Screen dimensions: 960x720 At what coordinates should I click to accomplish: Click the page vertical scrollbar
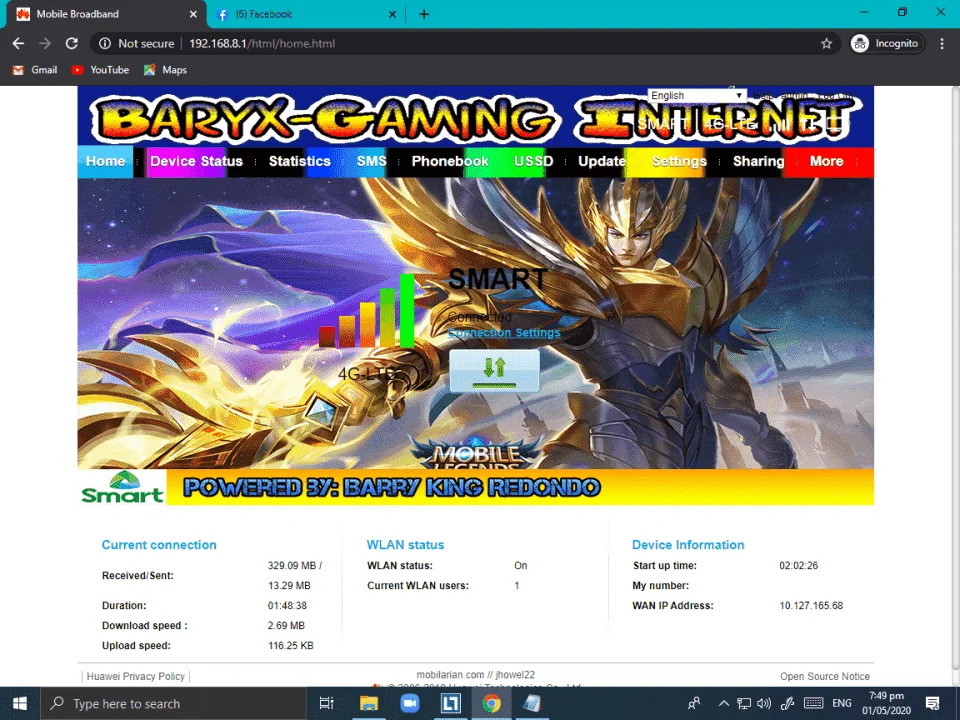click(954, 377)
